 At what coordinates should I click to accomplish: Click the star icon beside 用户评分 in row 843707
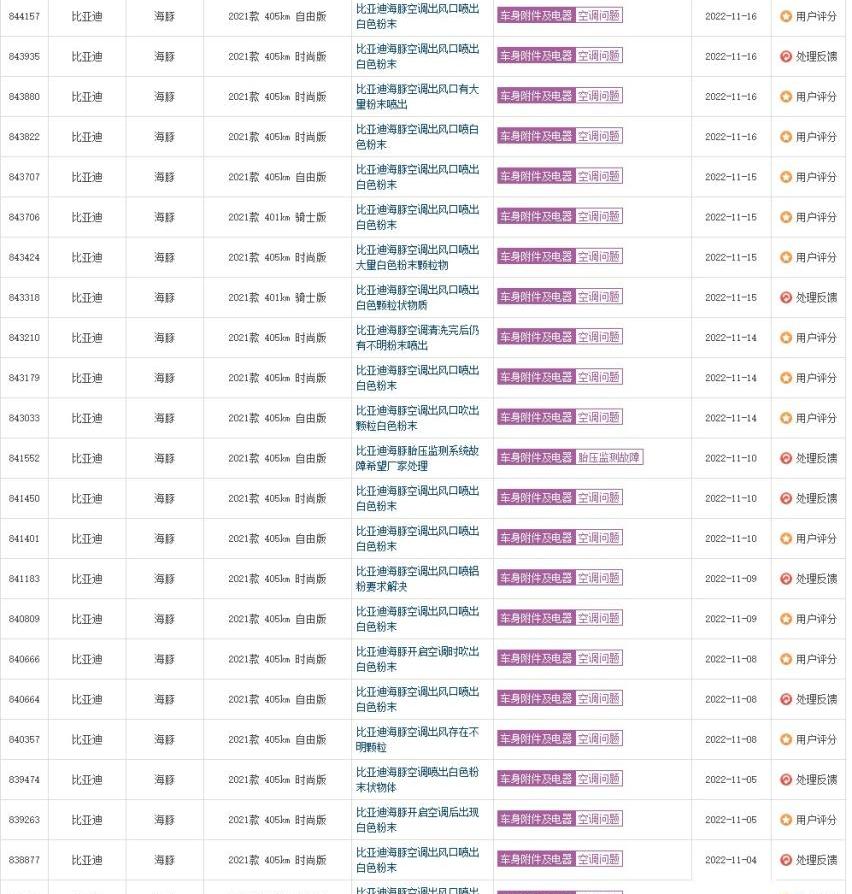point(786,177)
